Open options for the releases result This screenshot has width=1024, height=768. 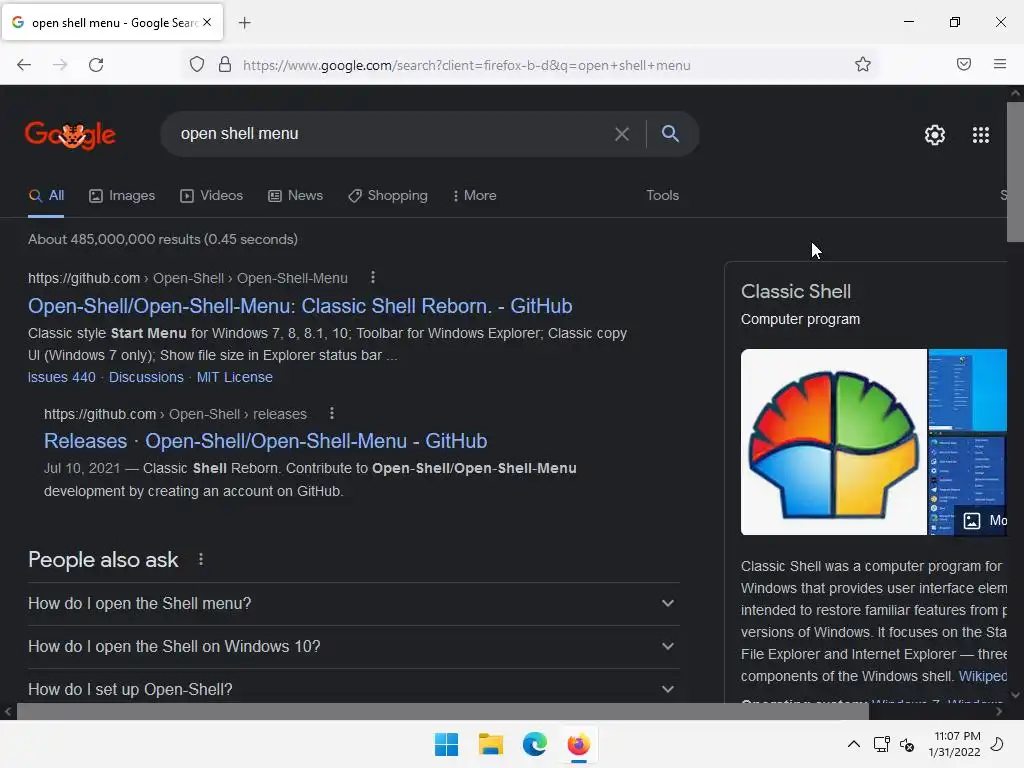[332, 413]
